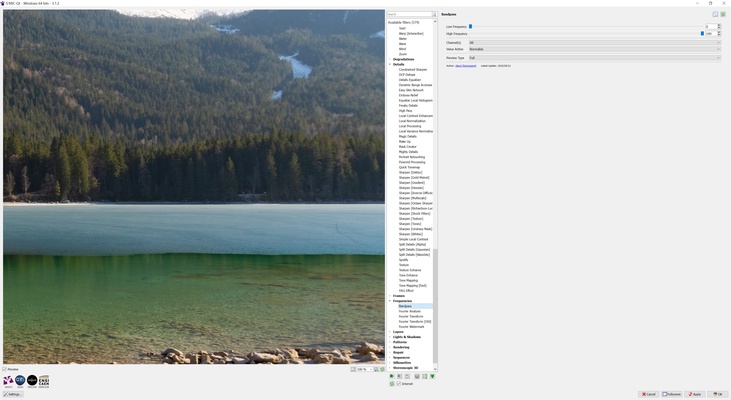Click the Fullscreen button
Viewport: 731px width, 400px height.
pos(672,394)
